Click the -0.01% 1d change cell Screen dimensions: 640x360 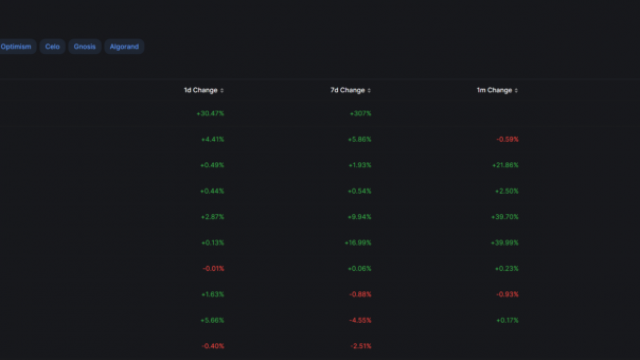click(213, 269)
